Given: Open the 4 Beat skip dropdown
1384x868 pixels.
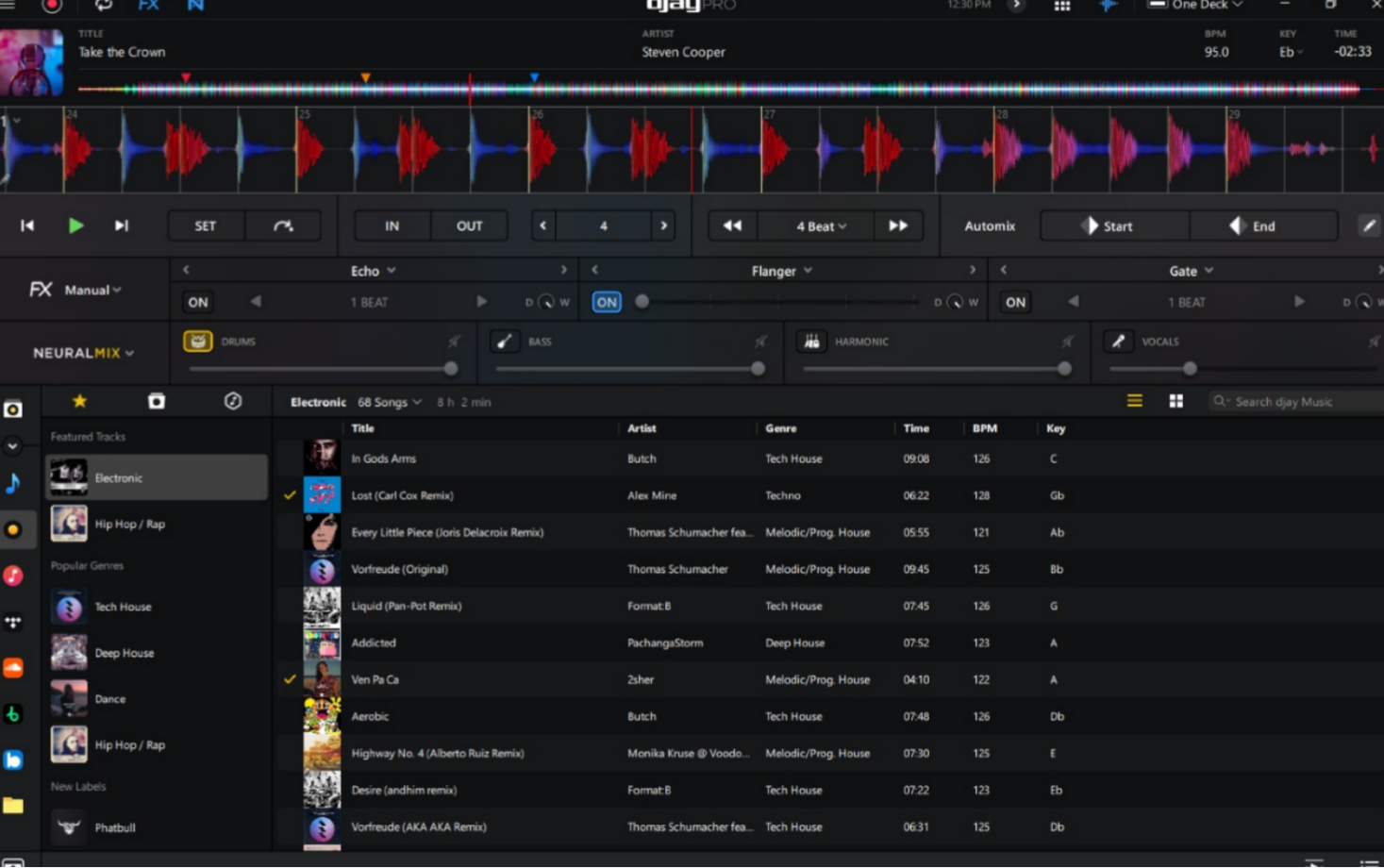Looking at the screenshot, I should (x=821, y=226).
